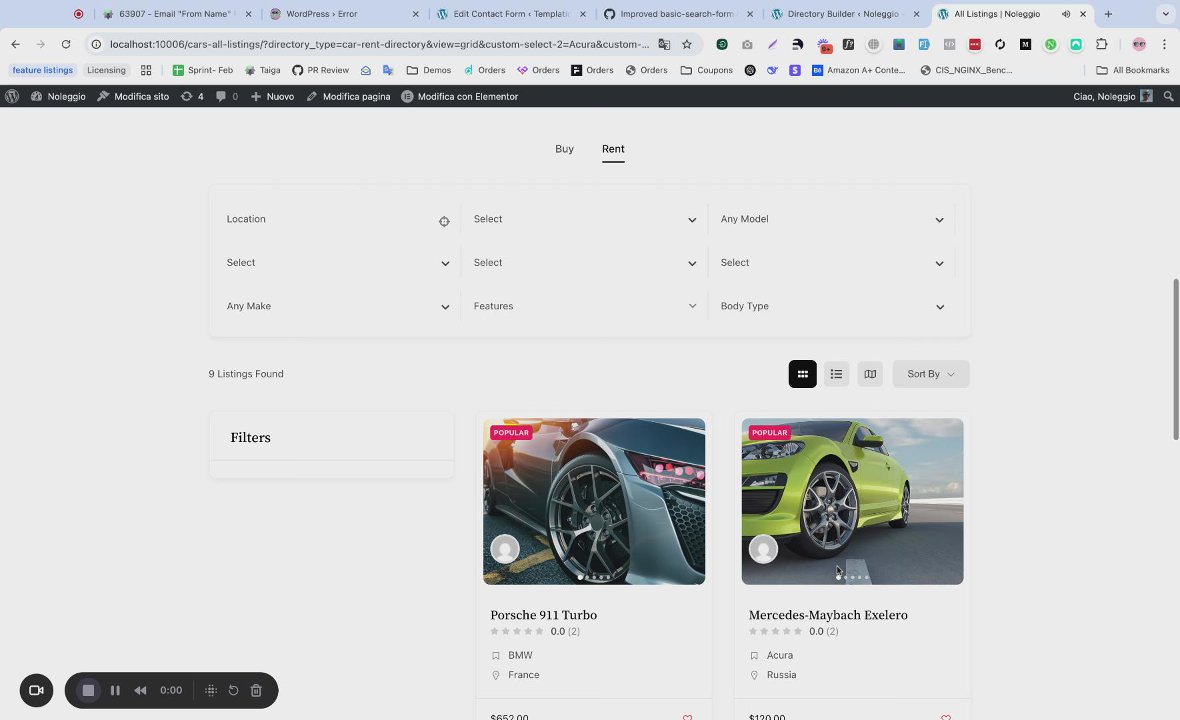The width and height of the screenshot is (1180, 720).
Task: Switch to Edit Contact Form browser tab
Action: (512, 14)
